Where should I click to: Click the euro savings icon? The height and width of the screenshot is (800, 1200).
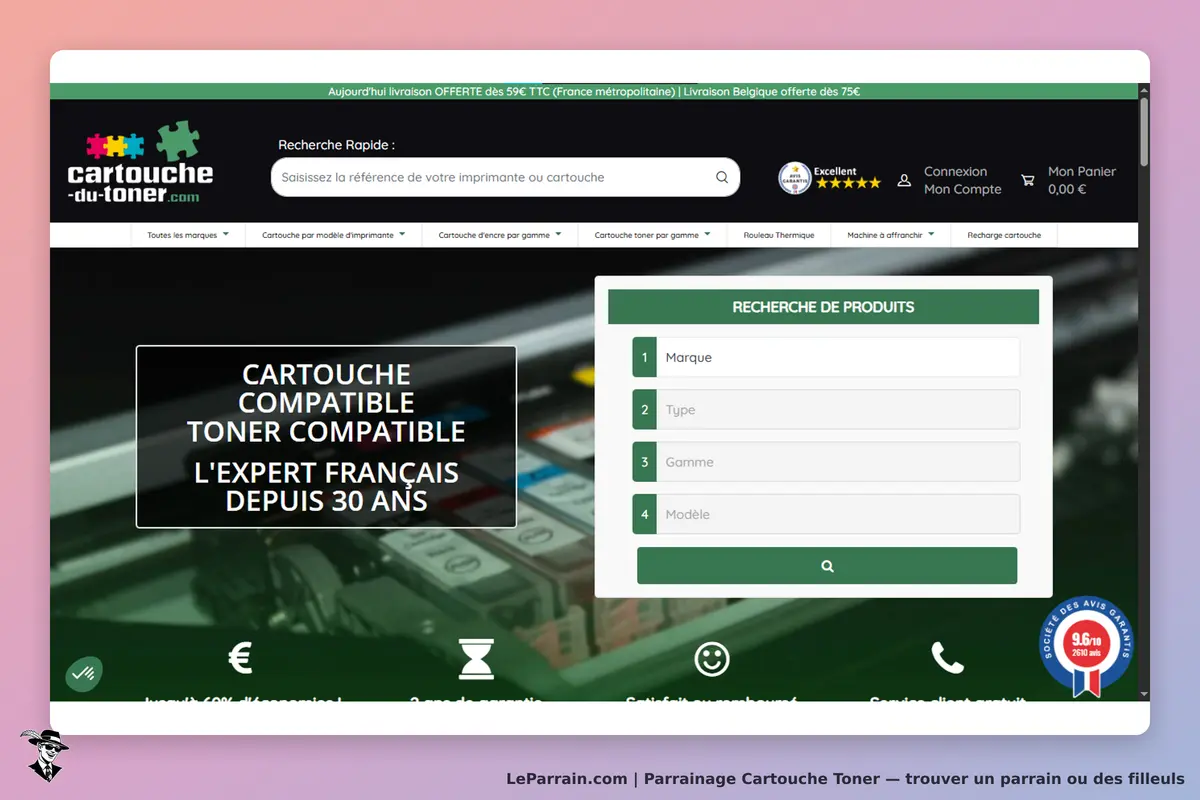(x=240, y=658)
